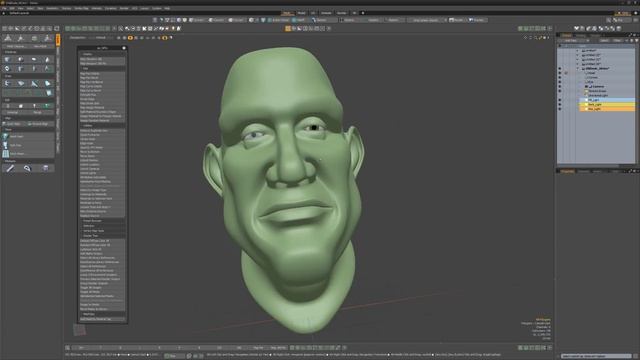Click the last icon in the pen tool row
This screenshot has width=640, height=360.
tap(45, 168)
